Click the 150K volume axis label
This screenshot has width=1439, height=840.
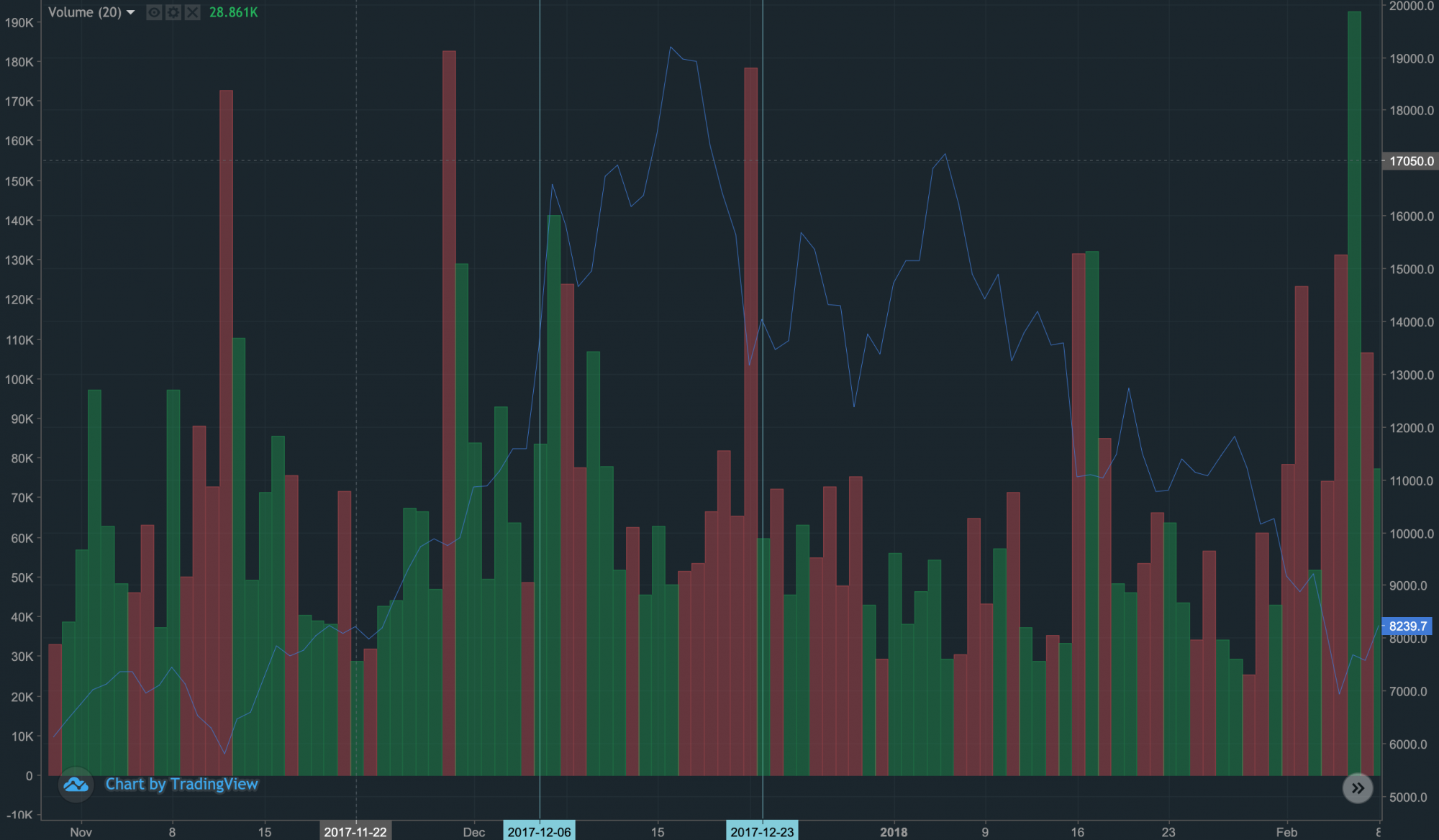tap(19, 181)
